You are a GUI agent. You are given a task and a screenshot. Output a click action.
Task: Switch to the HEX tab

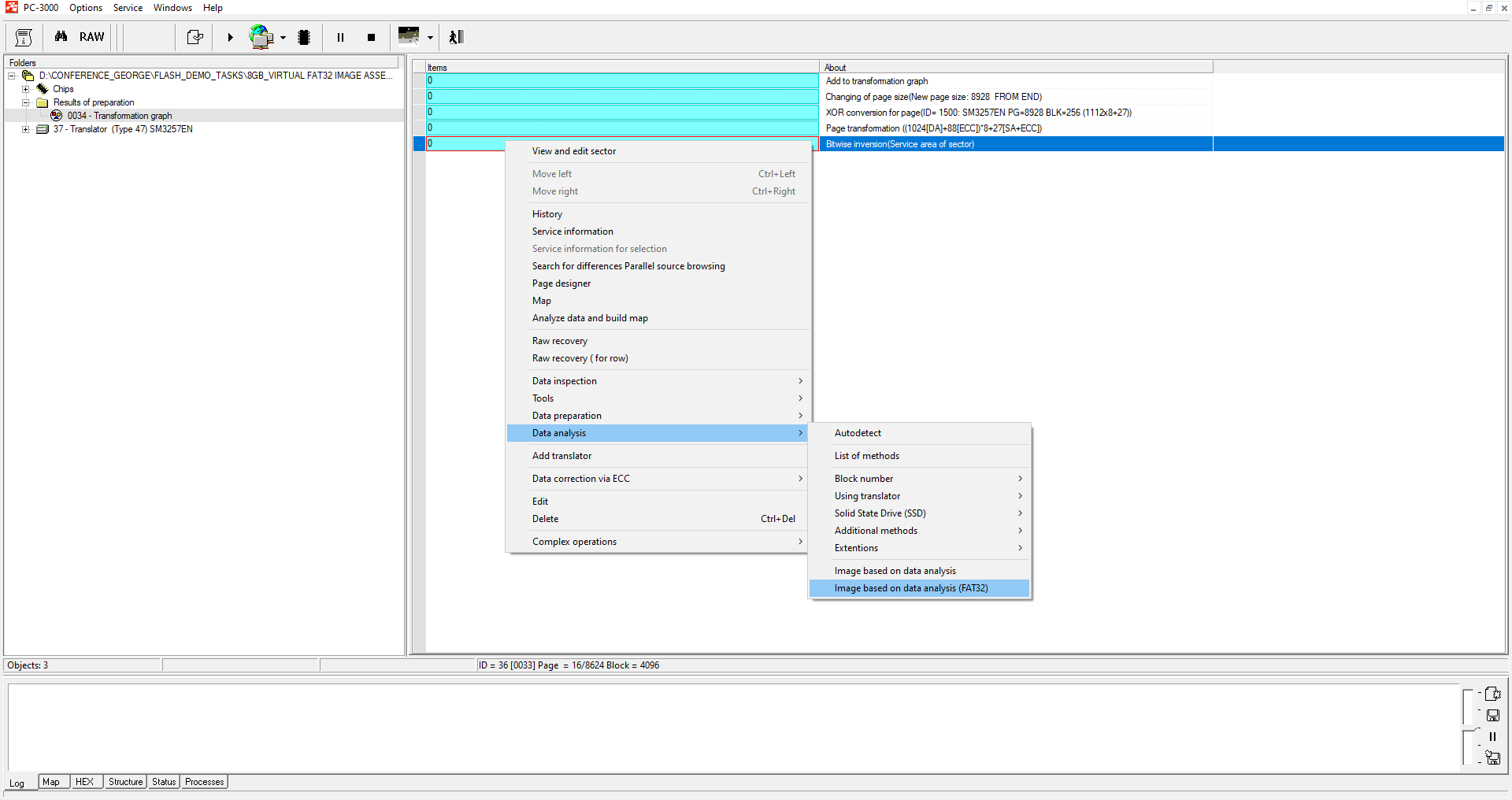(x=84, y=782)
